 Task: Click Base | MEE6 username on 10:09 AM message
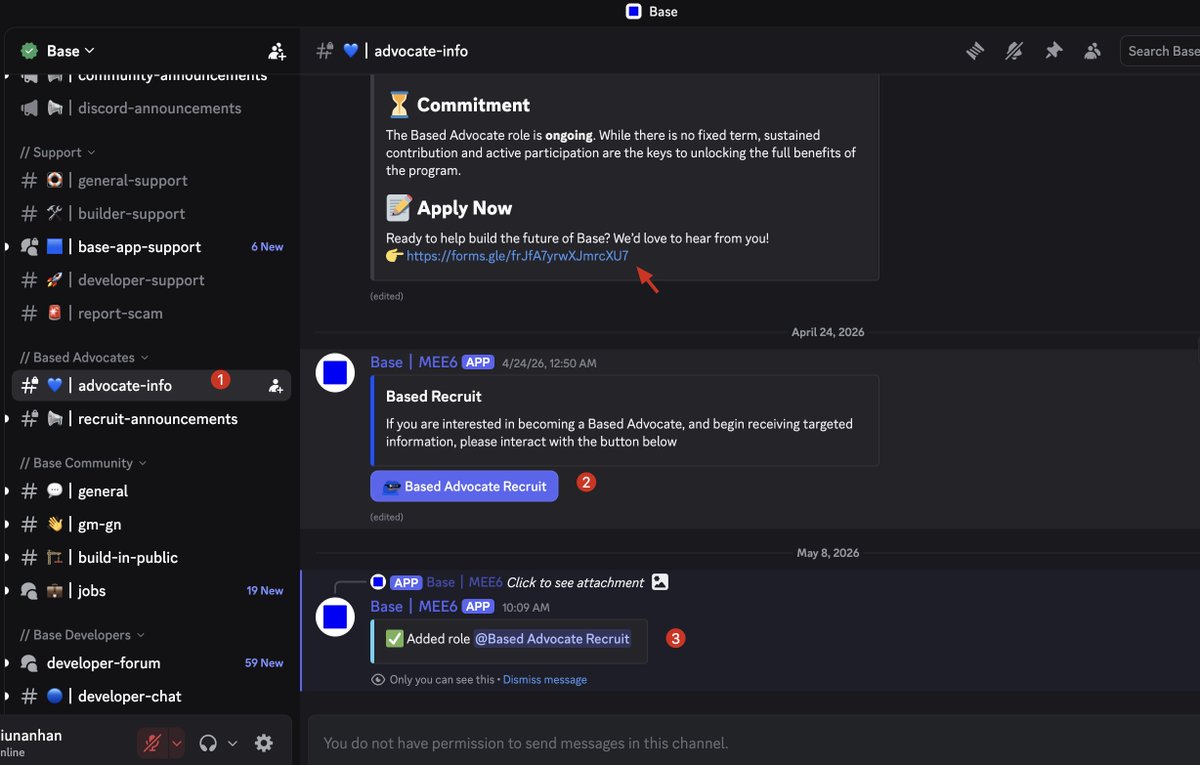414,606
